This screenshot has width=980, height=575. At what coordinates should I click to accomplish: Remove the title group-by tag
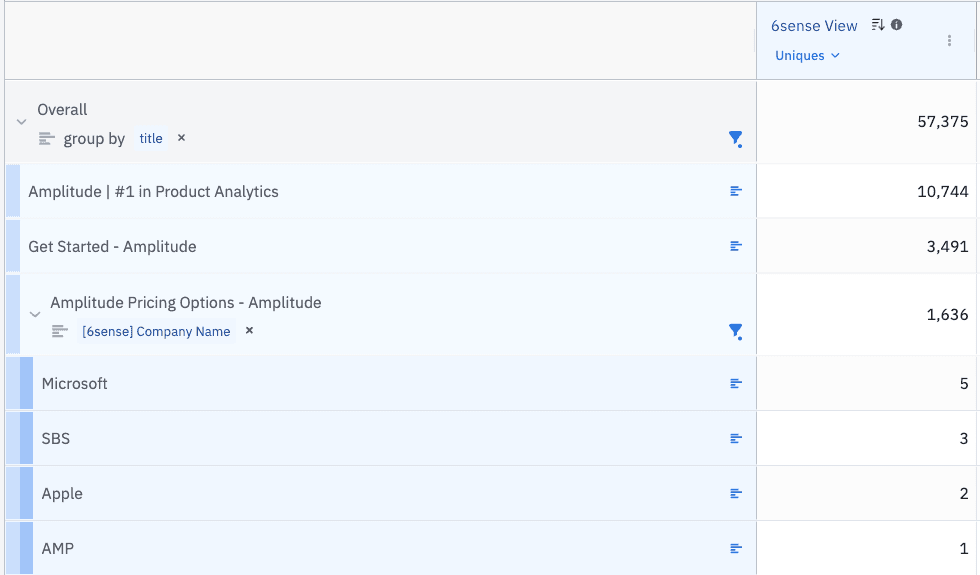click(x=181, y=138)
